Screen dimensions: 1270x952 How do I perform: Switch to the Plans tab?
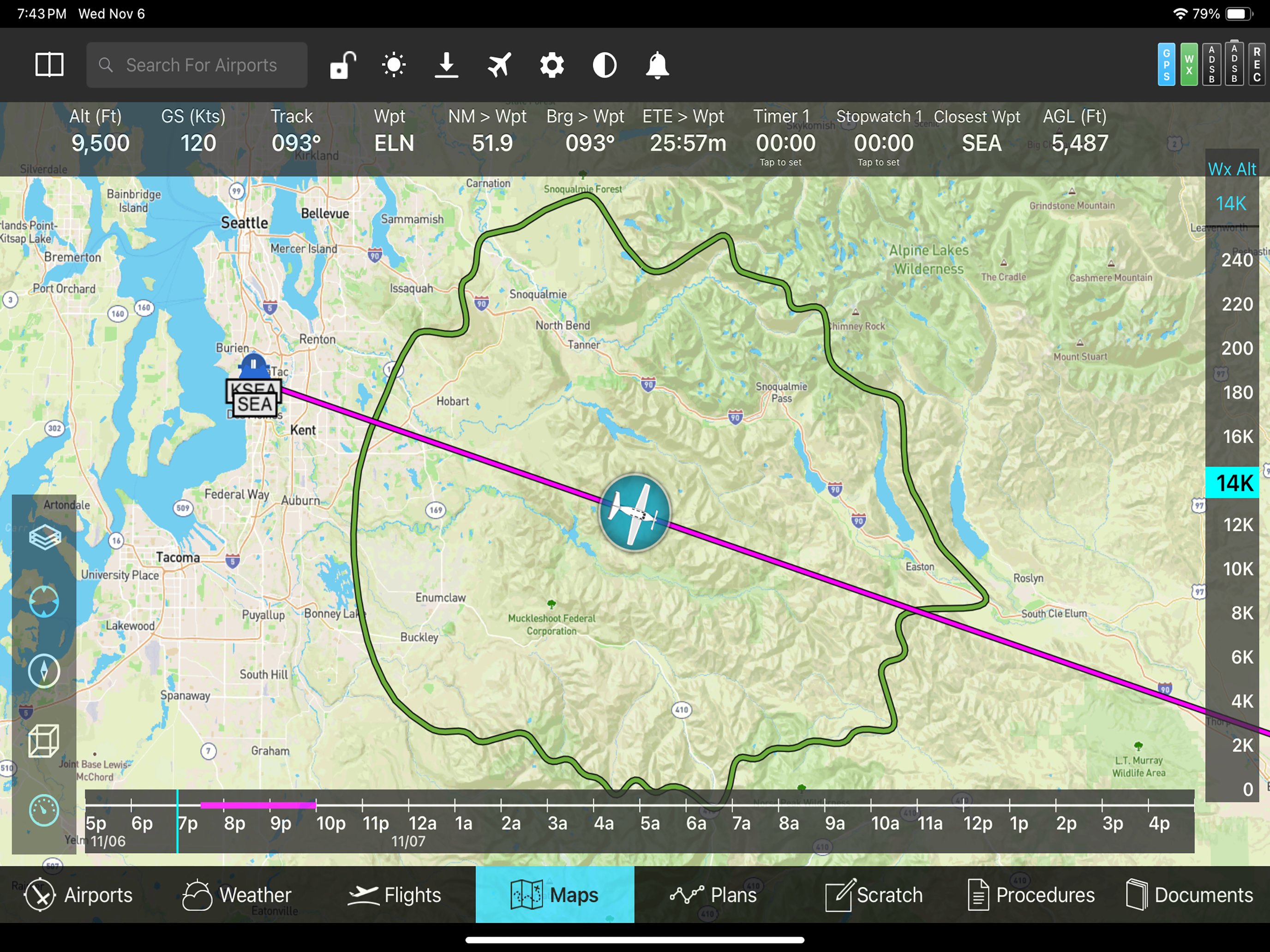[713, 895]
